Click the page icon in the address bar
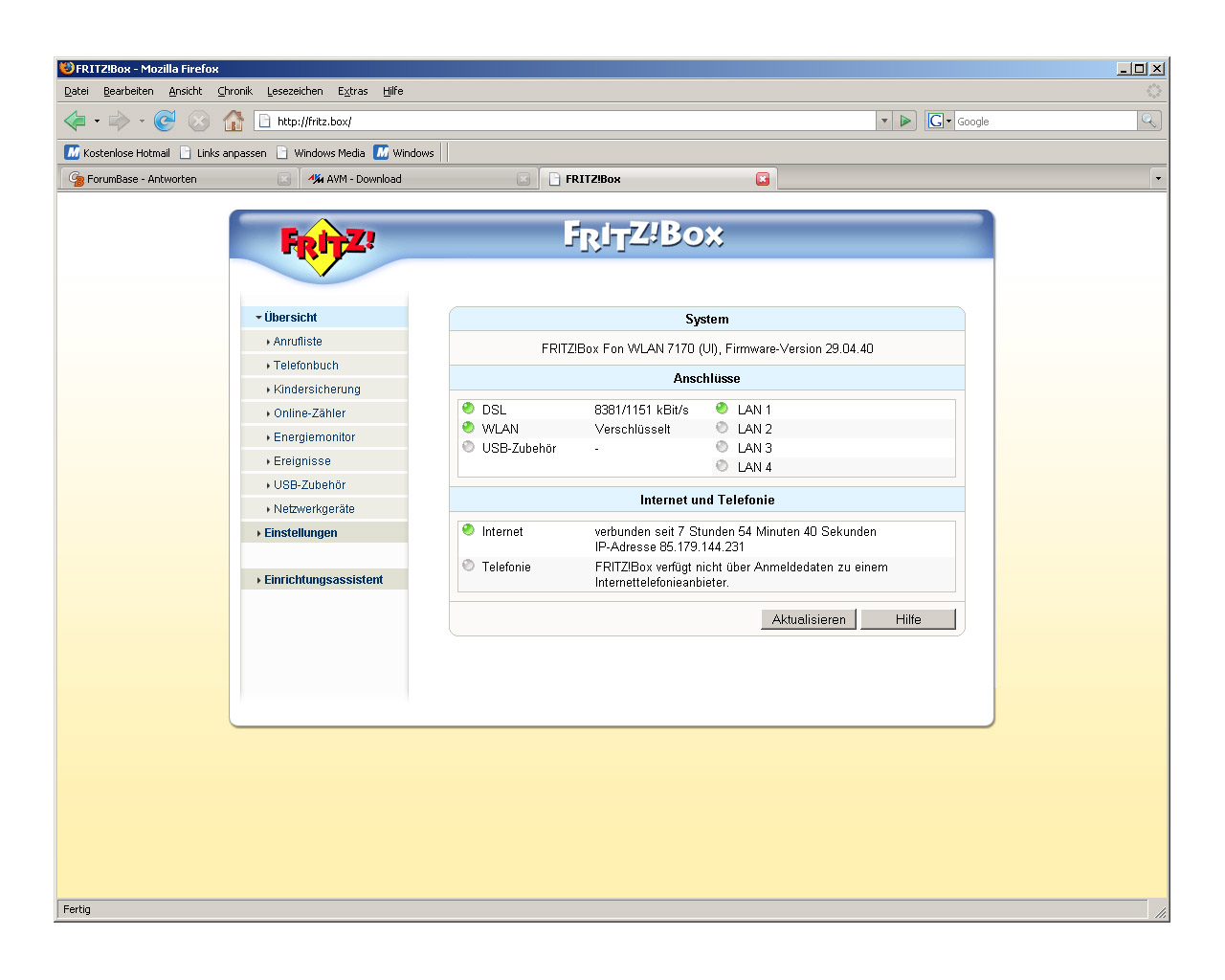Image resolution: width=1225 pixels, height=980 pixels. point(265,121)
